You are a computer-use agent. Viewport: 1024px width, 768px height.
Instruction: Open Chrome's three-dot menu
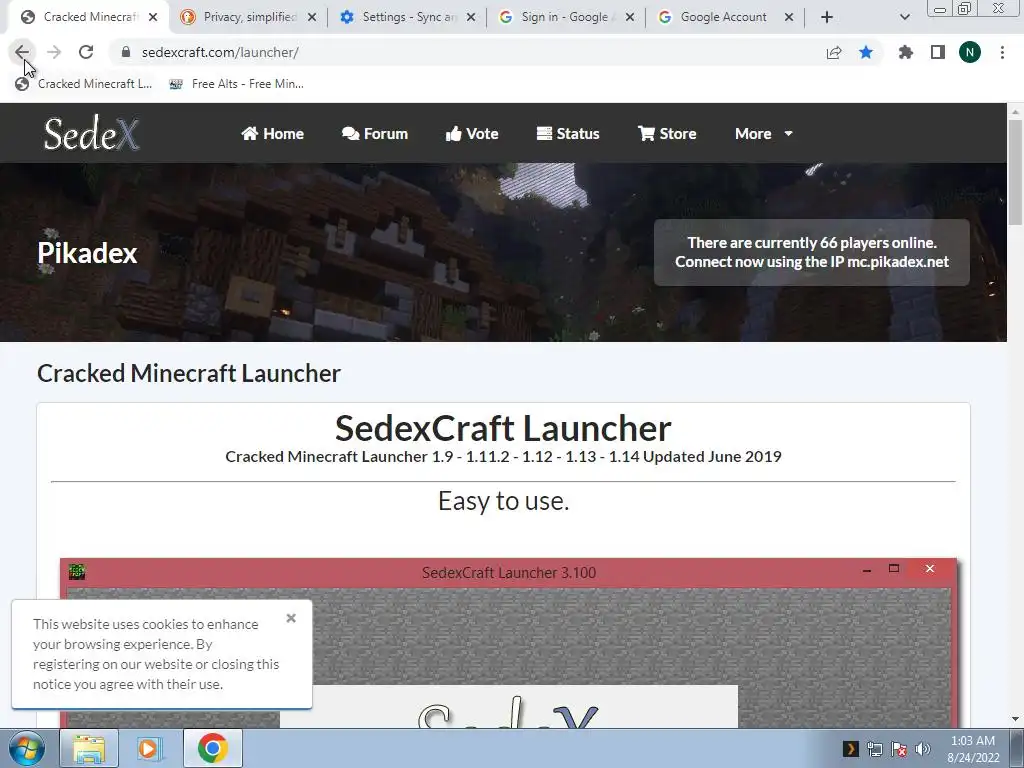coord(1002,52)
